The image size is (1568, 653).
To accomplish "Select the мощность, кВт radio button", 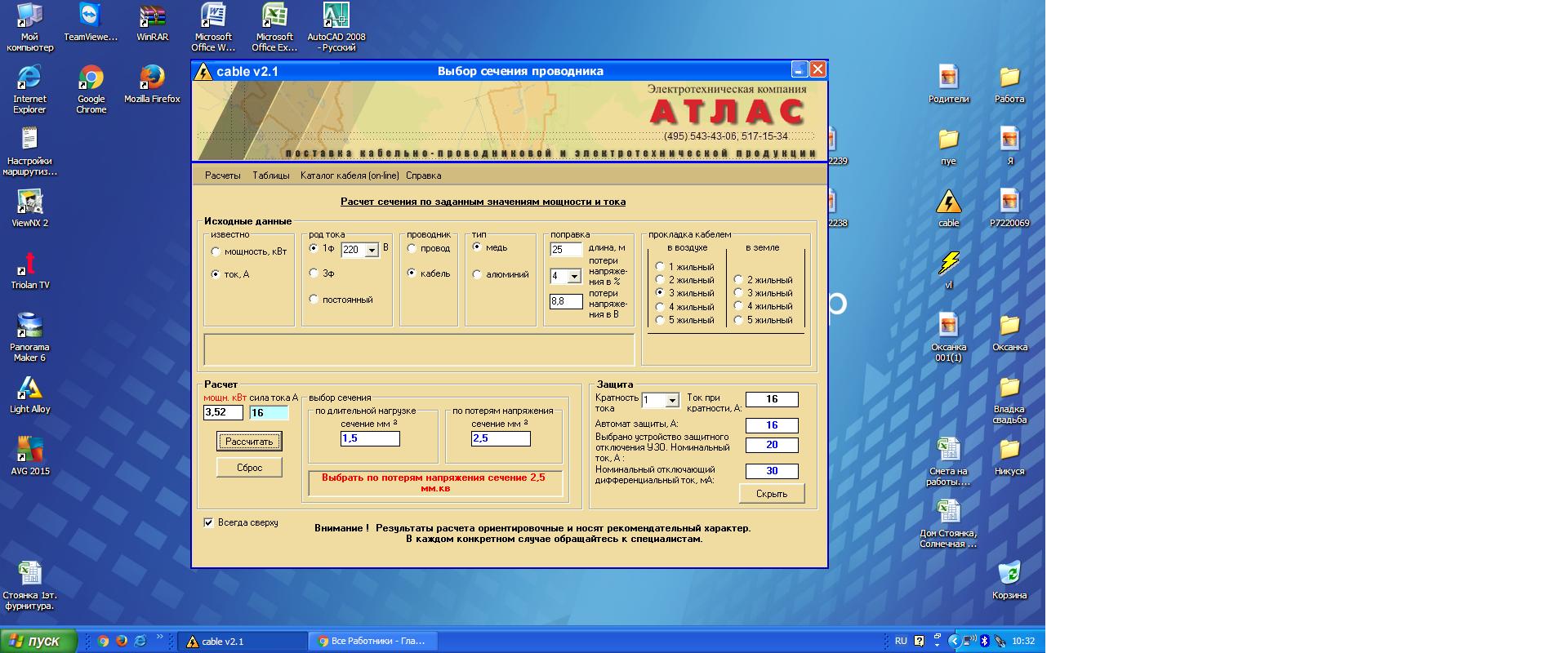I will 216,251.
